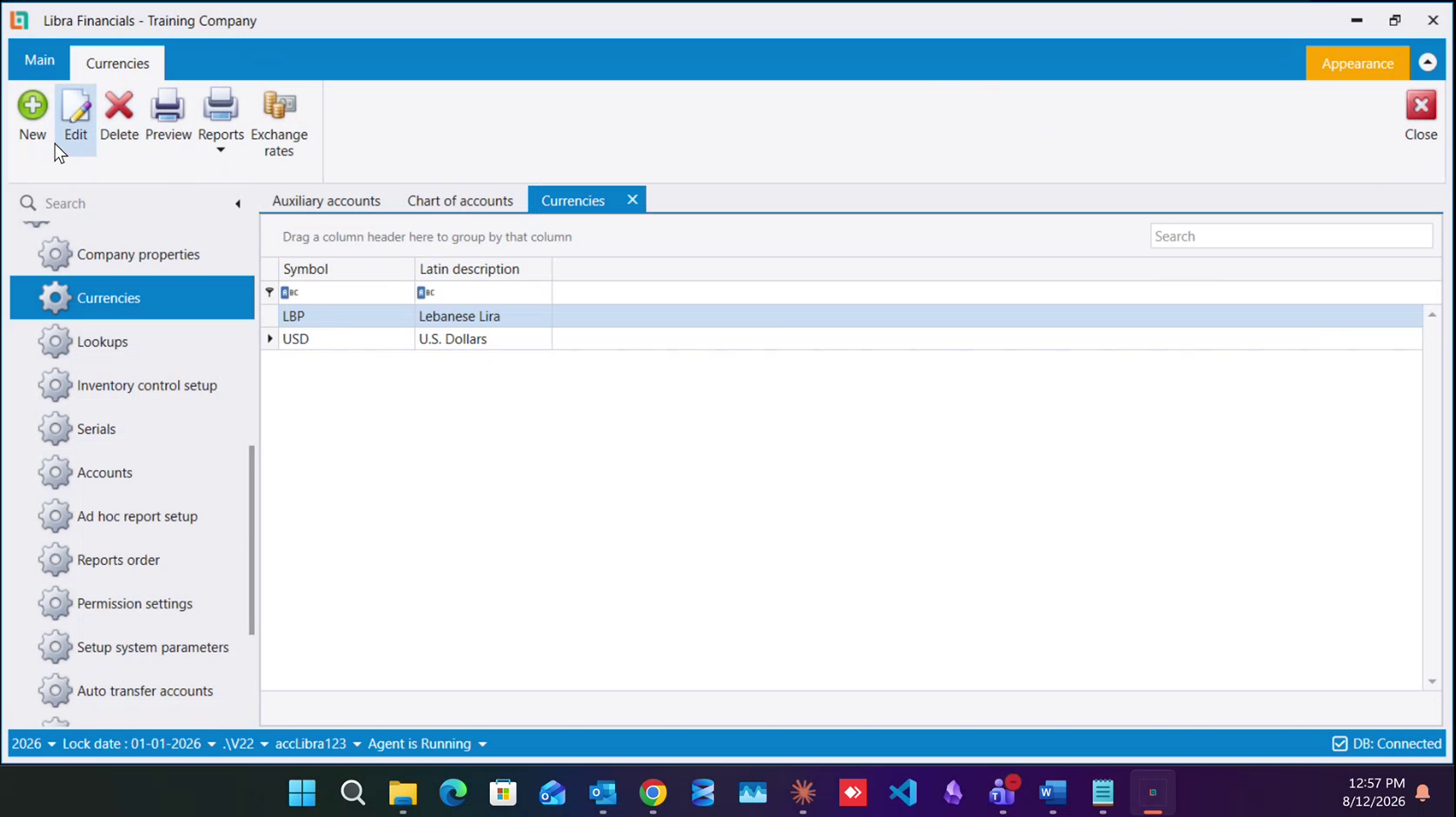
Task: Click the Edit currency icon
Action: click(x=76, y=105)
